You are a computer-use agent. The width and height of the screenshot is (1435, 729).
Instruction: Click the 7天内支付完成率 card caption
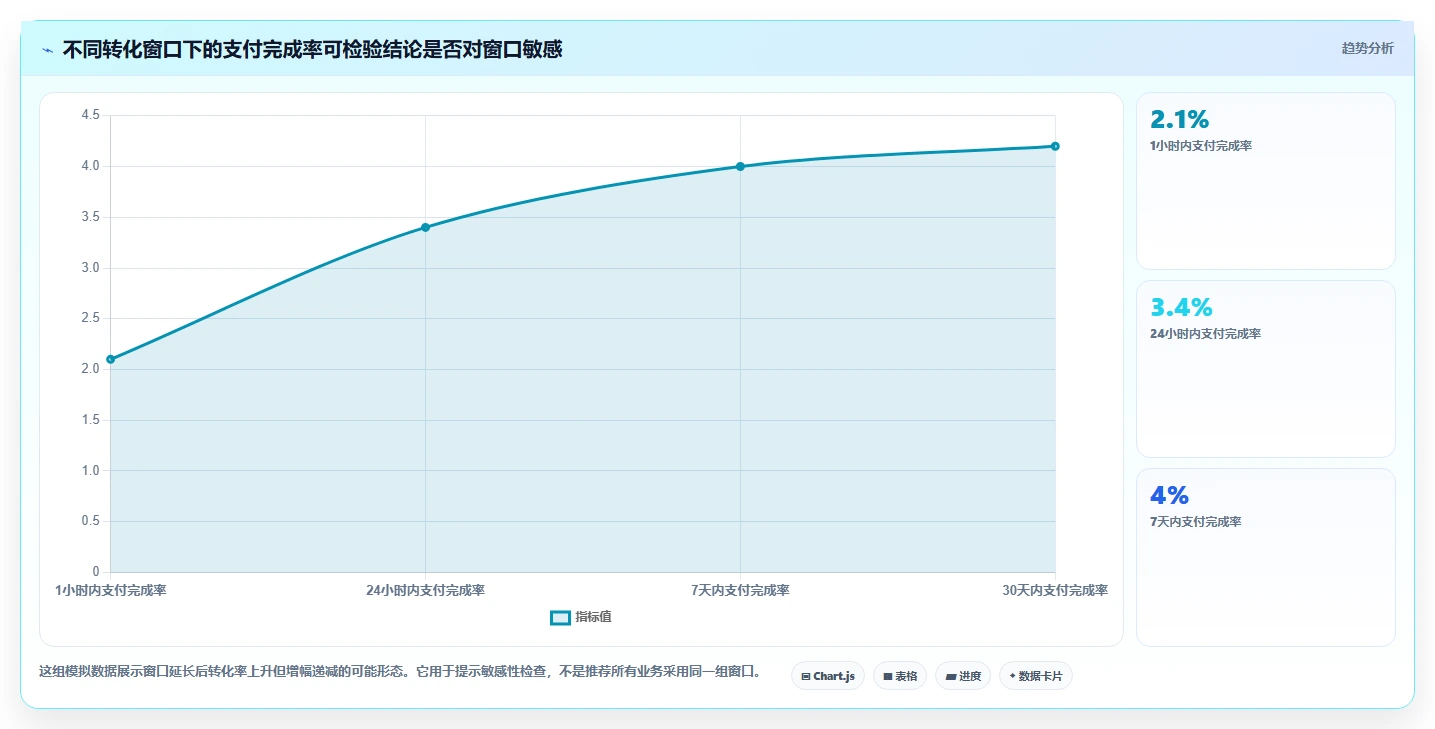(x=1195, y=521)
